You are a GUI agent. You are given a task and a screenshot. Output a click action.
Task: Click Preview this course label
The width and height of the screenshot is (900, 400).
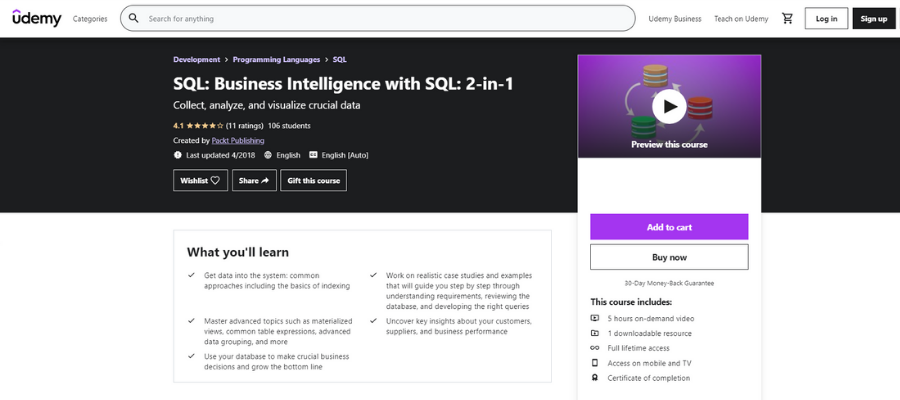(x=669, y=145)
